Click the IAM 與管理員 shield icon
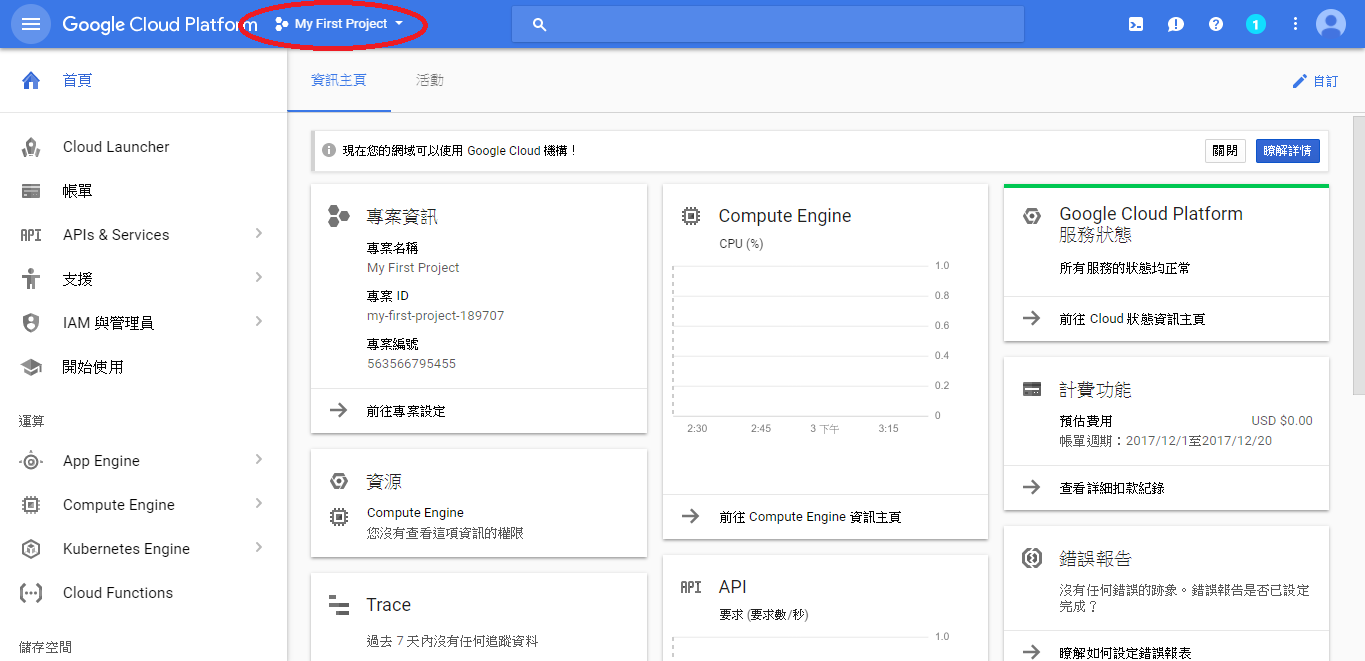The height and width of the screenshot is (661, 1365). point(31,323)
